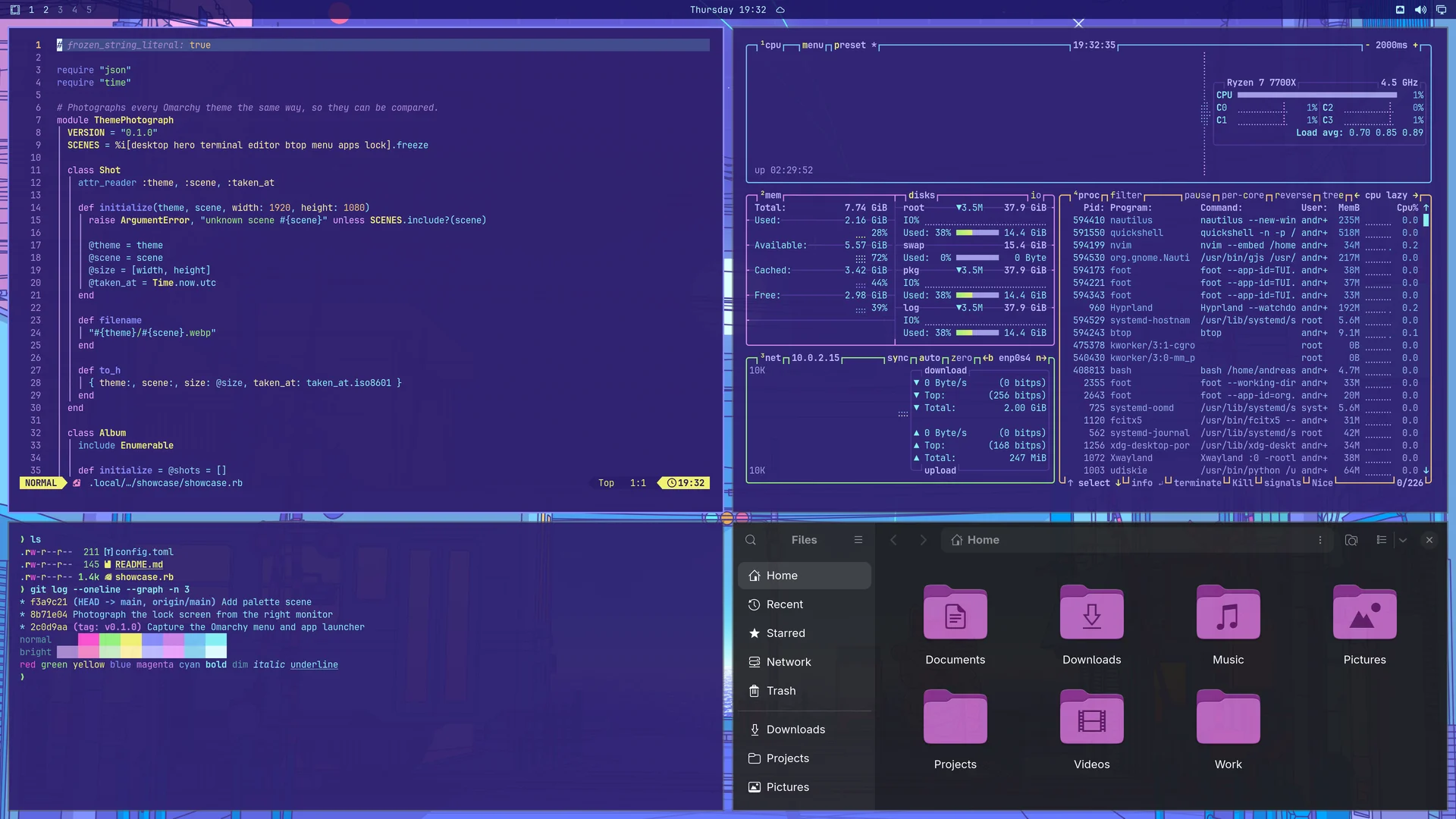
Task: Select Starred in the Files sidebar
Action: pos(804,633)
